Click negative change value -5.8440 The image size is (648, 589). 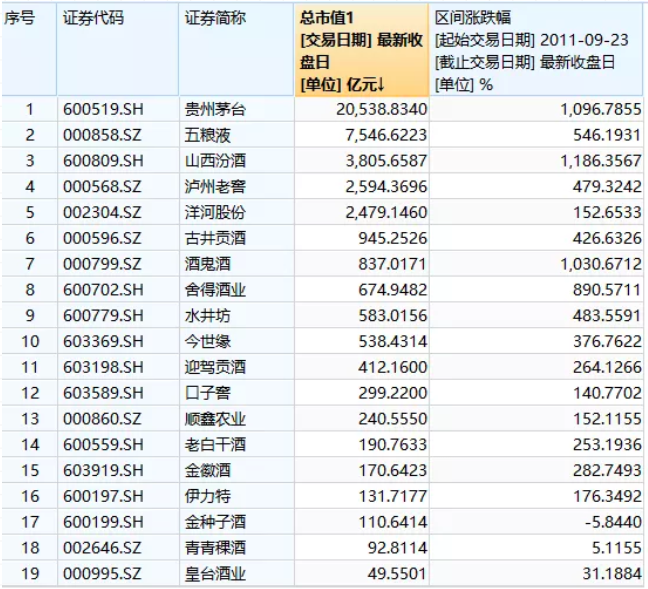tap(613, 522)
